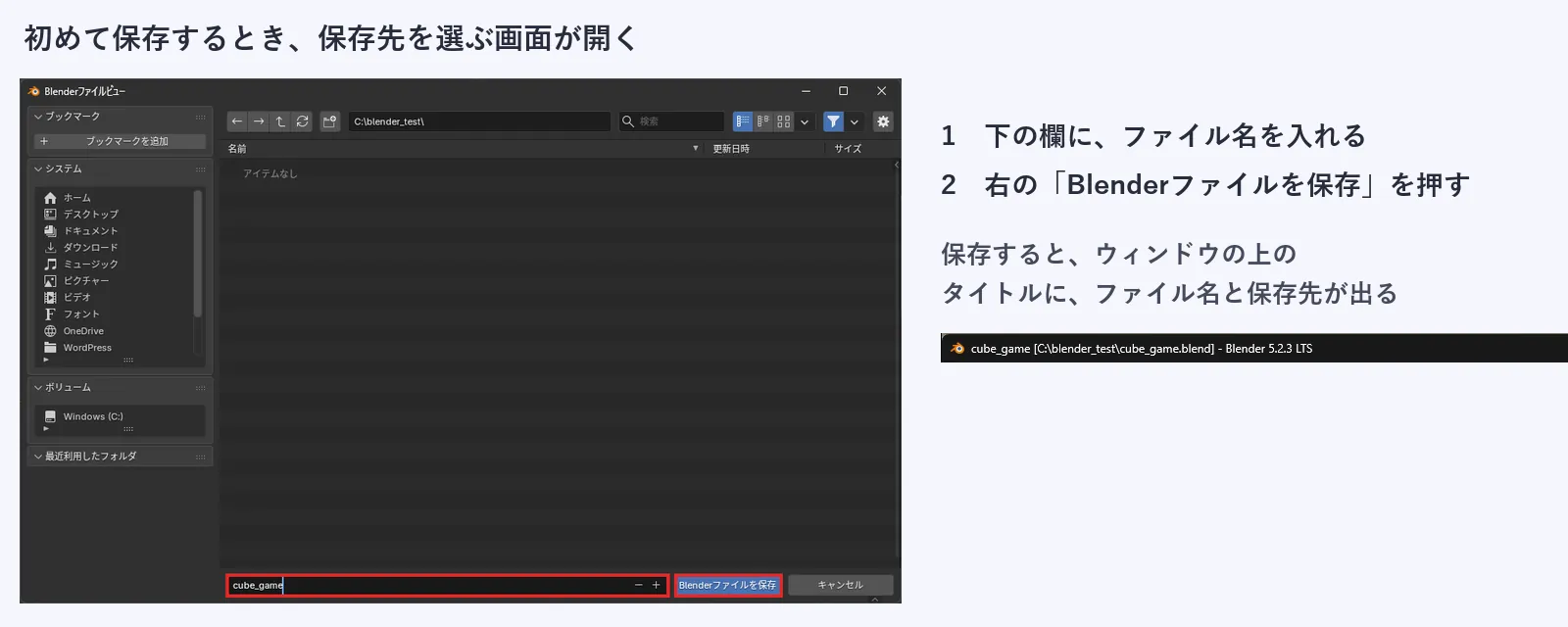
Task: Open display settings dropdown next to view modes
Action: click(x=805, y=121)
